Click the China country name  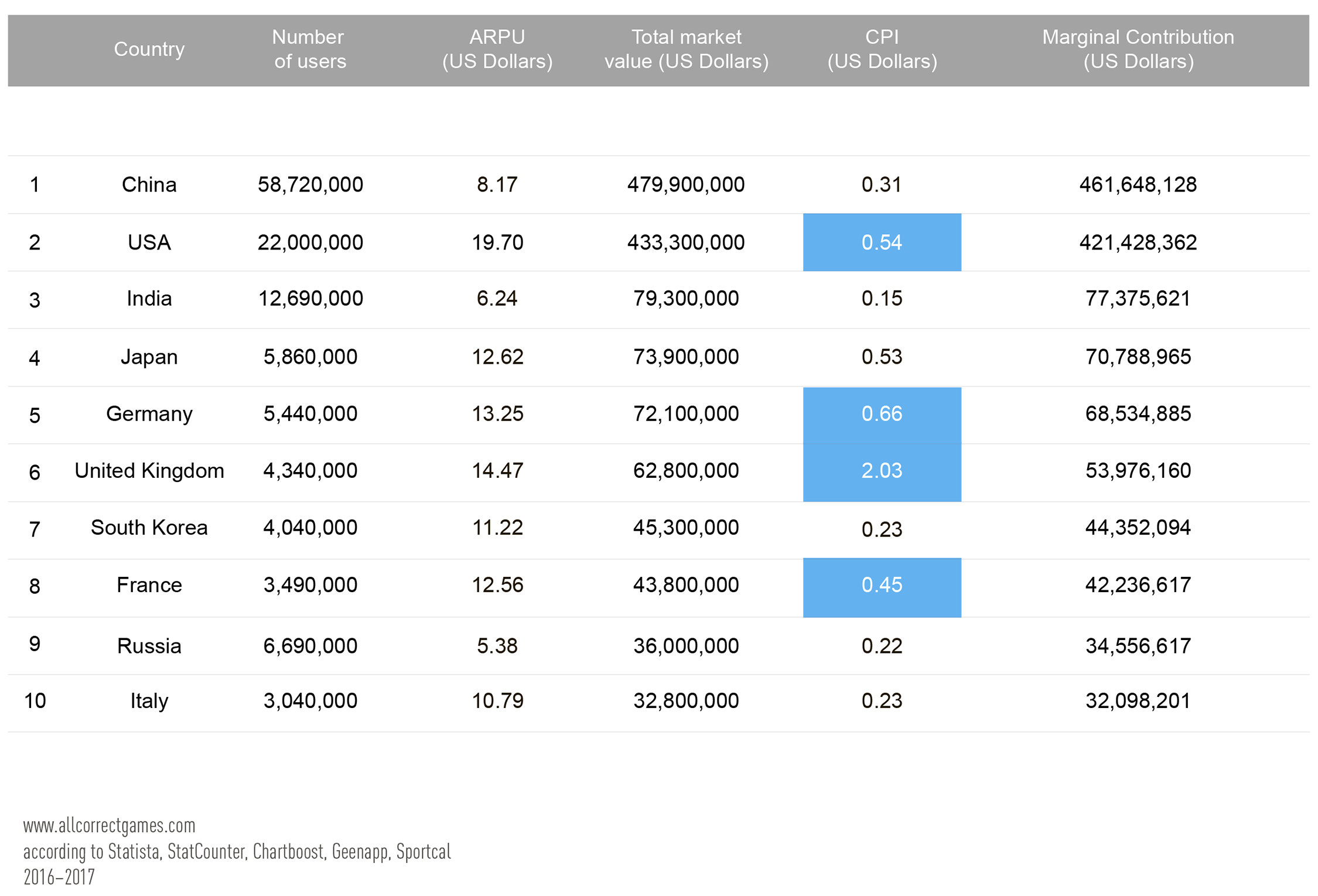tap(149, 185)
